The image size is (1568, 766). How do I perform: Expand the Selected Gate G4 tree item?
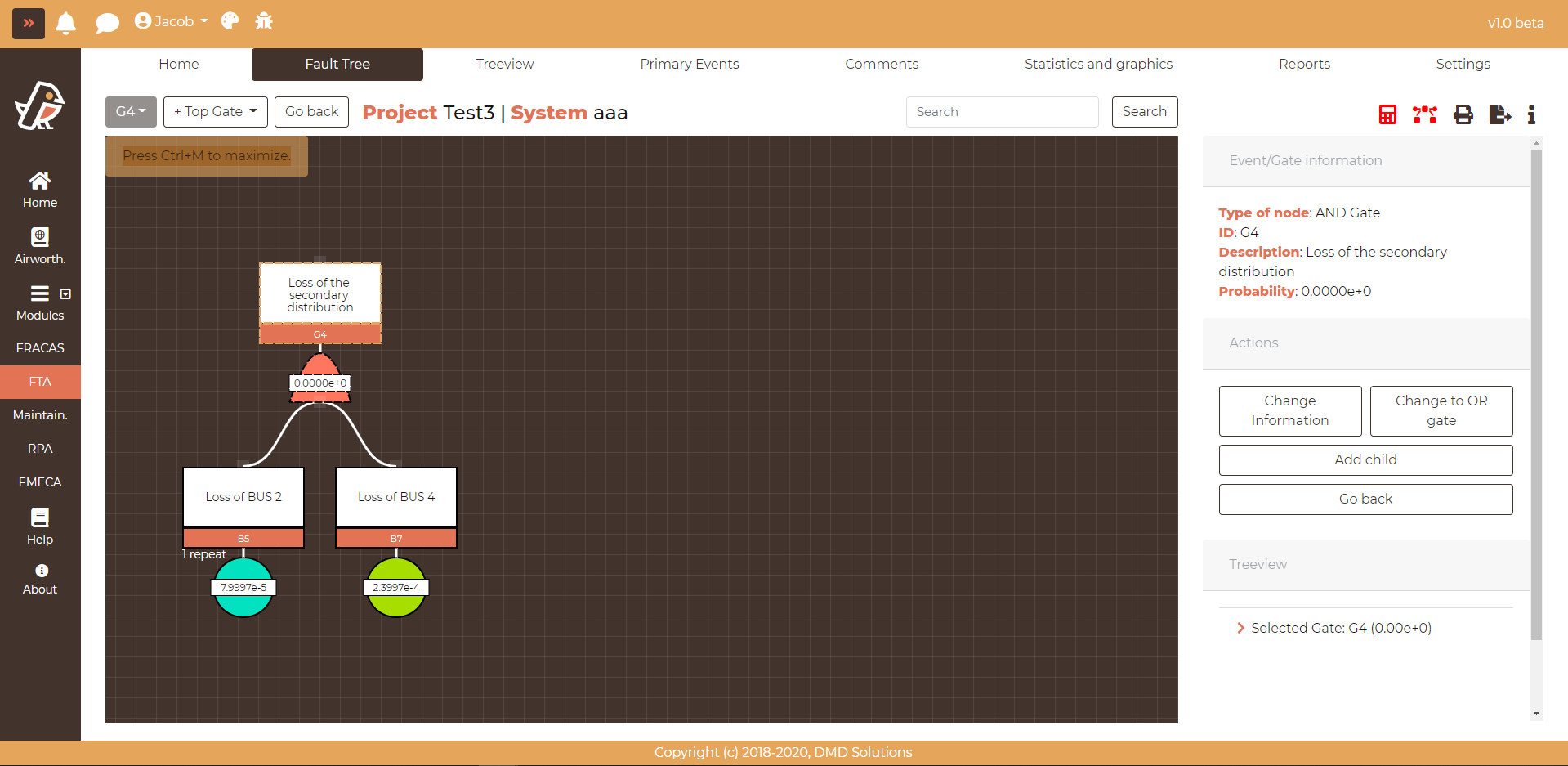[1240, 628]
